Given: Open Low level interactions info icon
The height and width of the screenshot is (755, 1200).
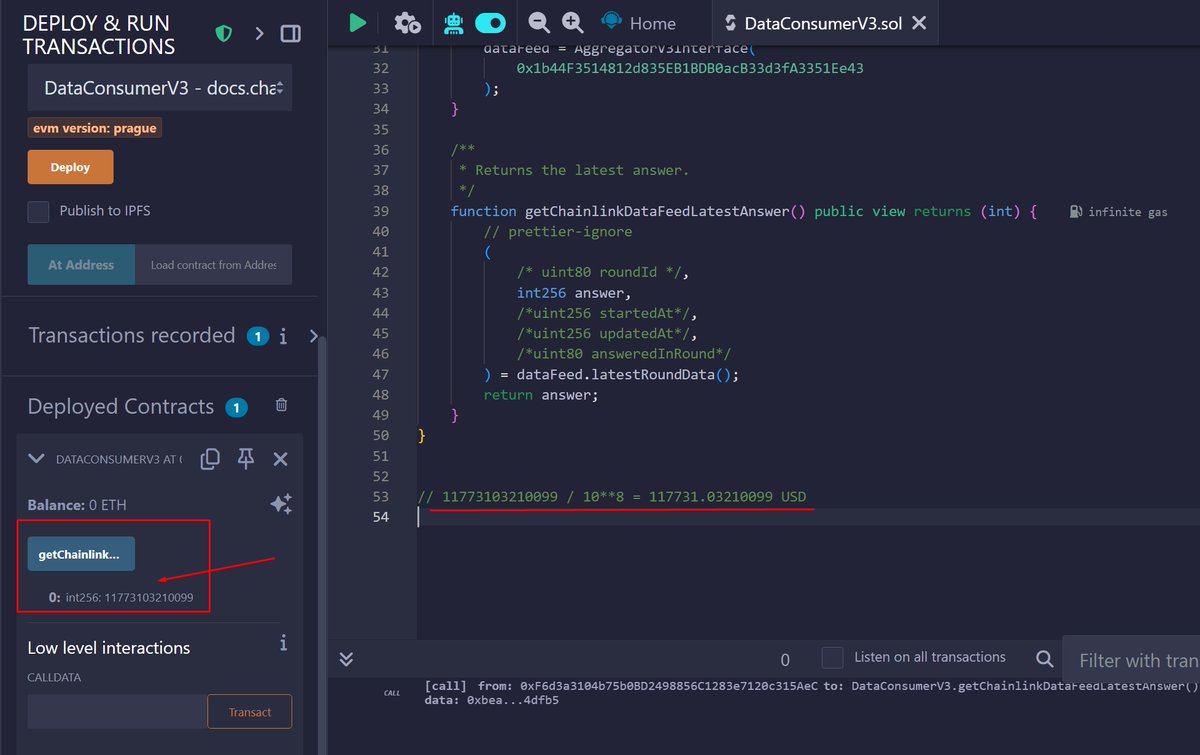Looking at the screenshot, I should [x=284, y=642].
